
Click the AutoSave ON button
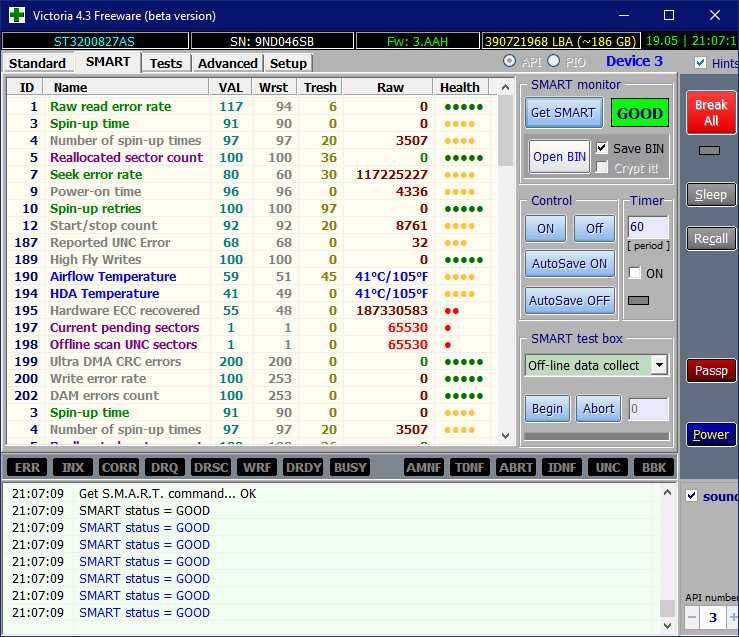(x=569, y=263)
